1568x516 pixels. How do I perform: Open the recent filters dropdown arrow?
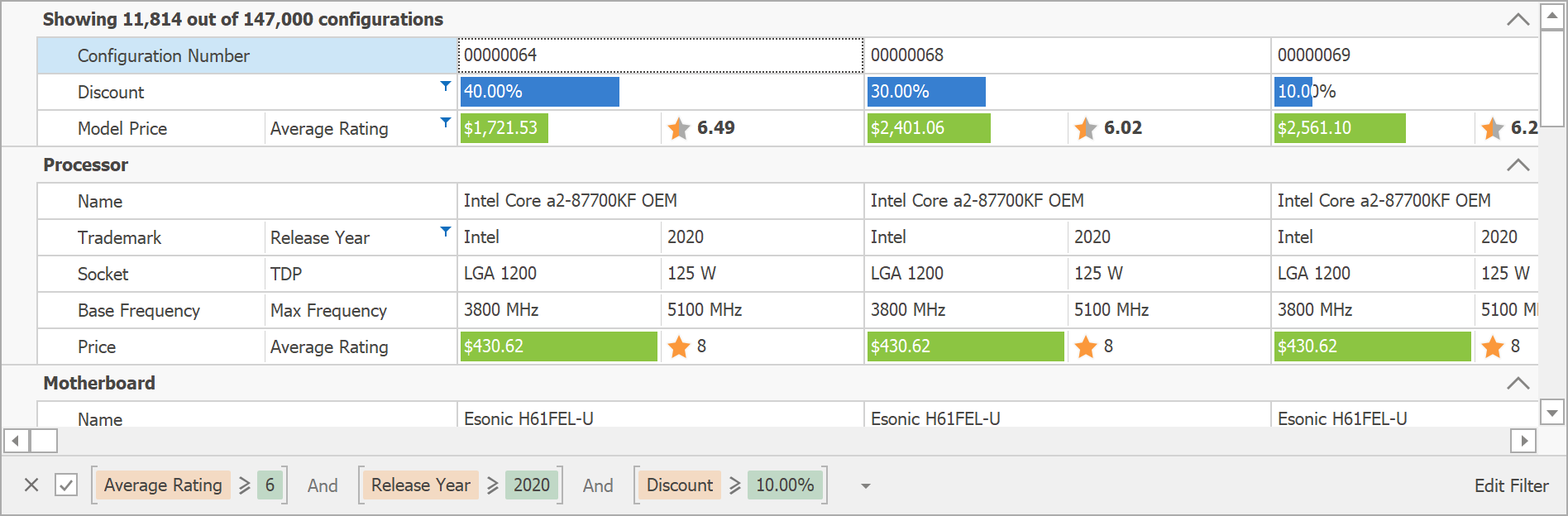[x=866, y=486]
